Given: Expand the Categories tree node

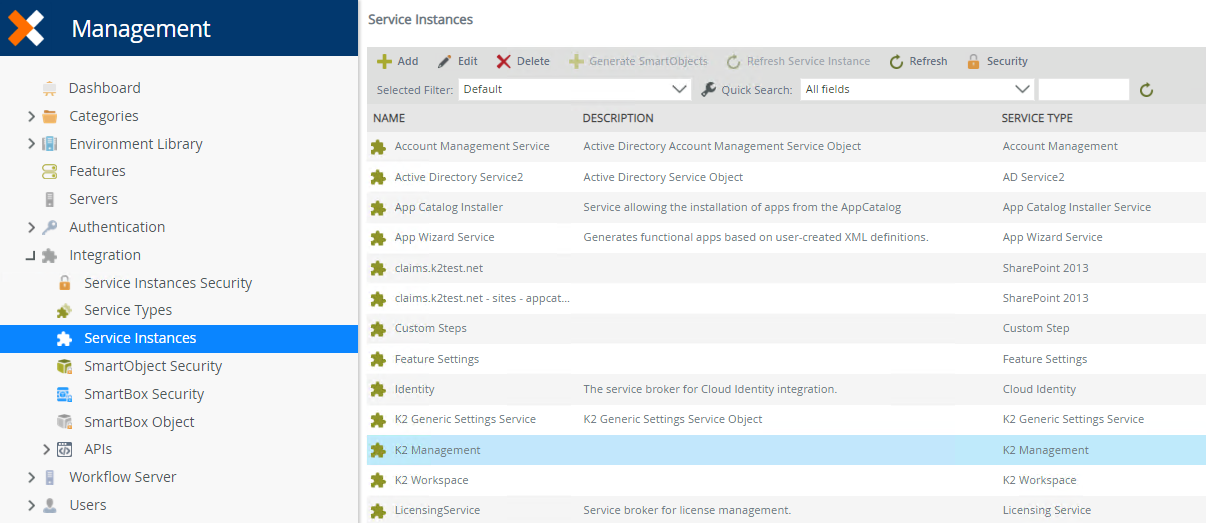Looking at the screenshot, I should (32, 116).
